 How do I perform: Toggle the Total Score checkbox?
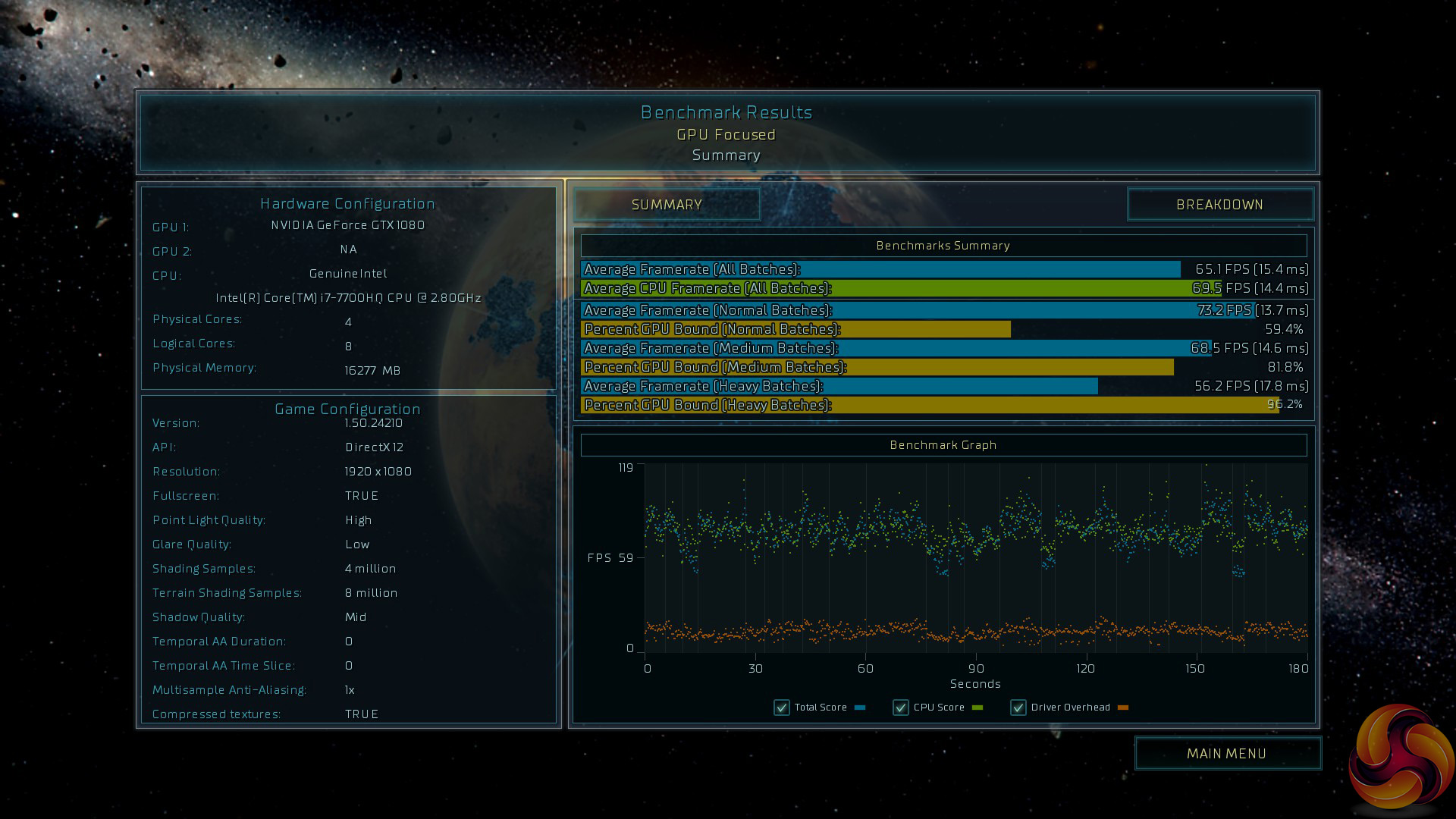tap(781, 708)
